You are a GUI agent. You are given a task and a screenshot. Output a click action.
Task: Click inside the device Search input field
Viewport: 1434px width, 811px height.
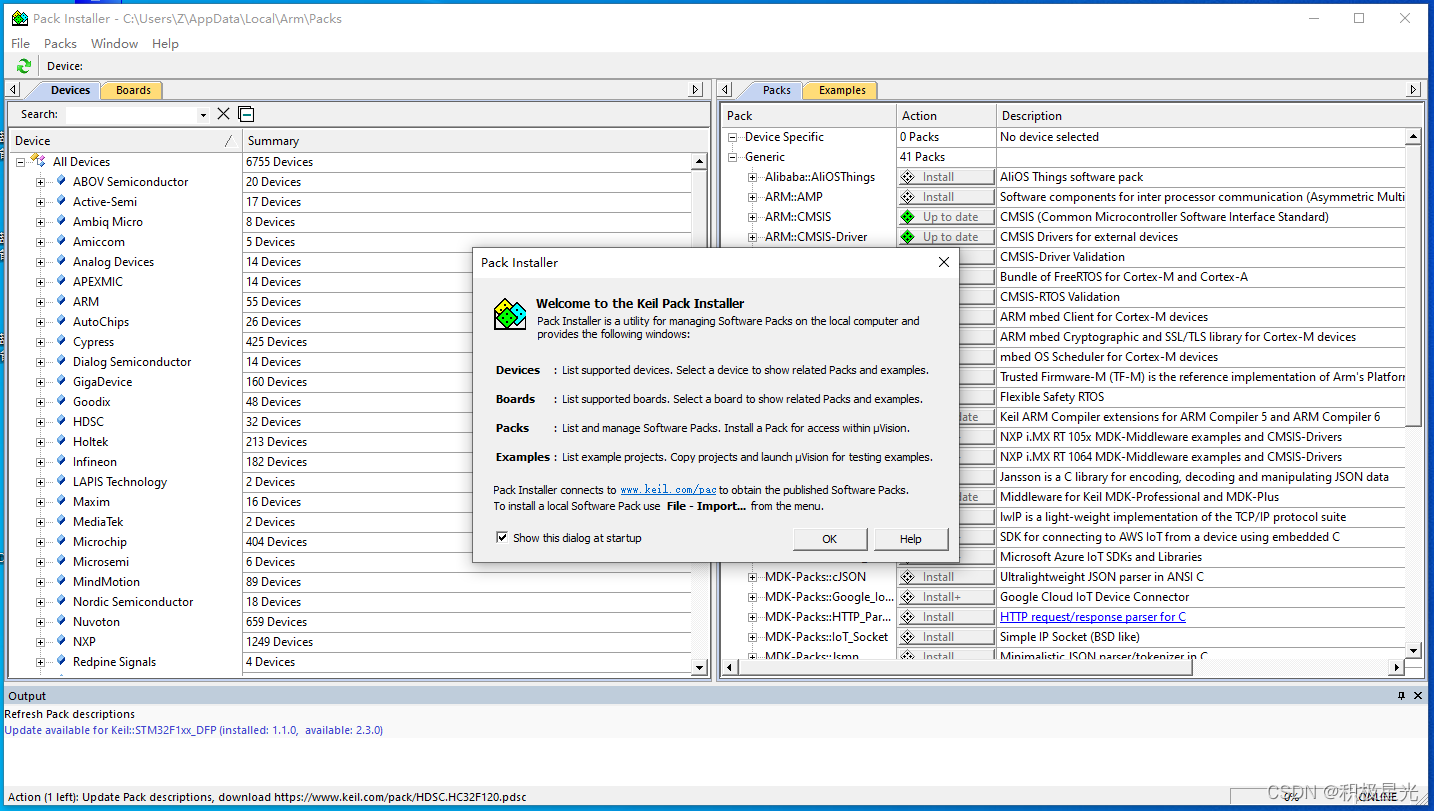point(131,115)
